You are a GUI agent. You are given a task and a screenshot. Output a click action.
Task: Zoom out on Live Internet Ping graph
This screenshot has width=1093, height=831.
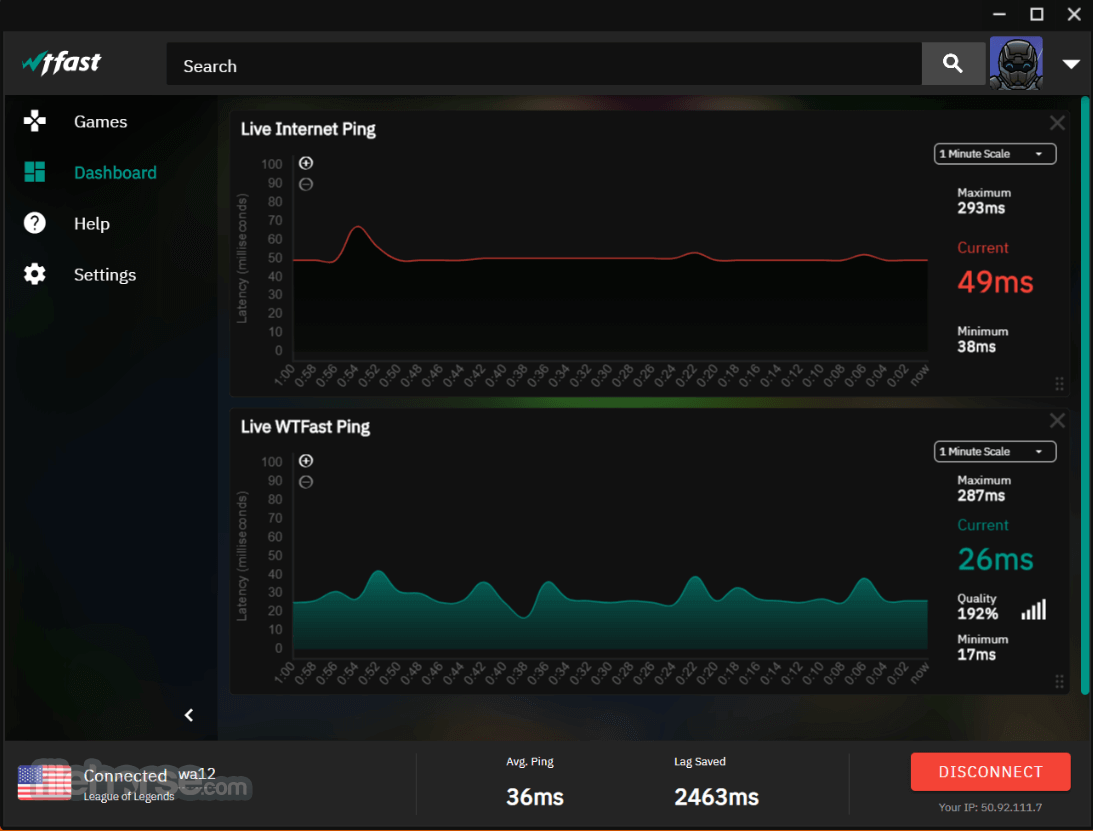click(306, 184)
